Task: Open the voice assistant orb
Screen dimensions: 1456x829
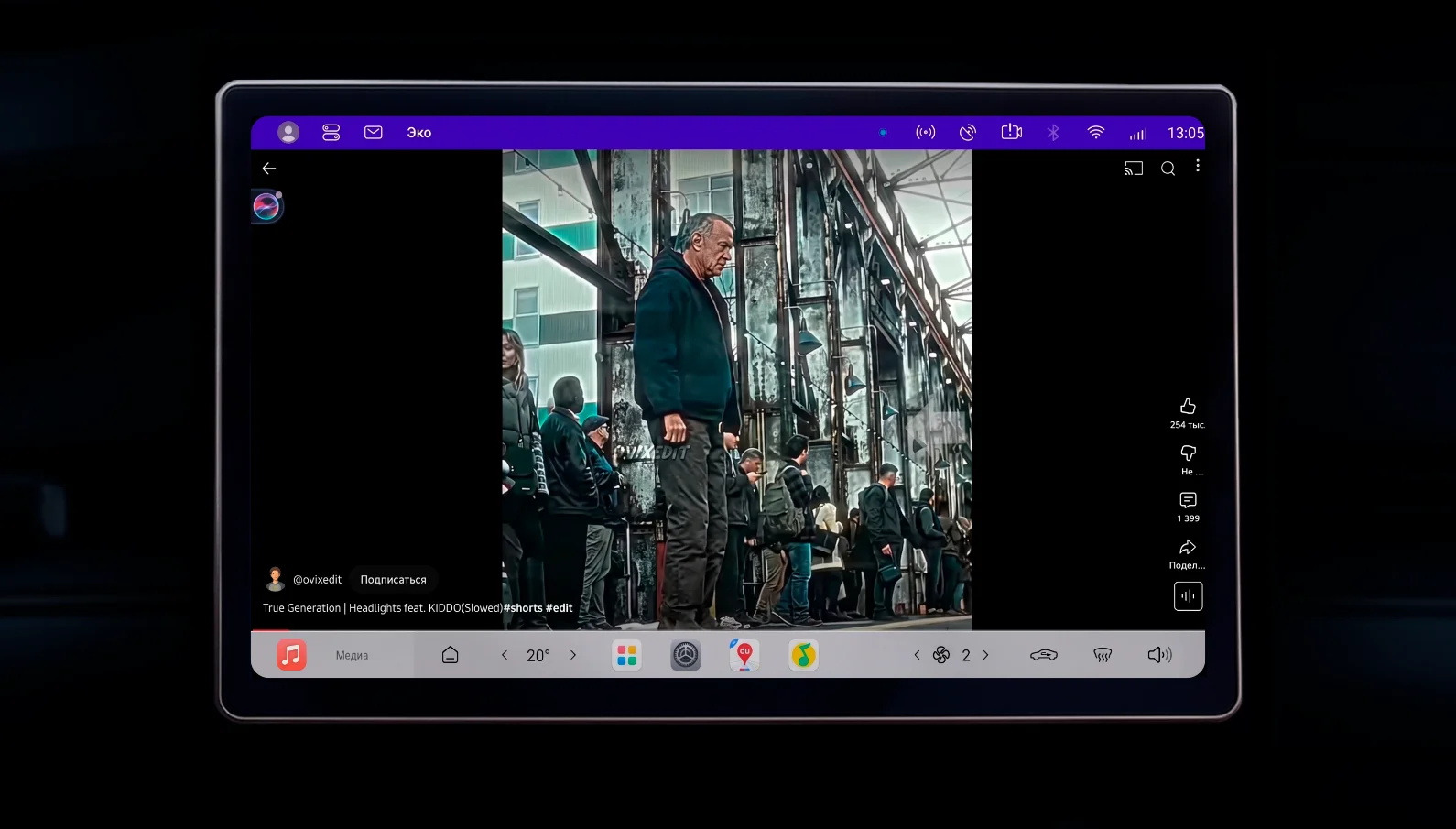Action: 266,206
